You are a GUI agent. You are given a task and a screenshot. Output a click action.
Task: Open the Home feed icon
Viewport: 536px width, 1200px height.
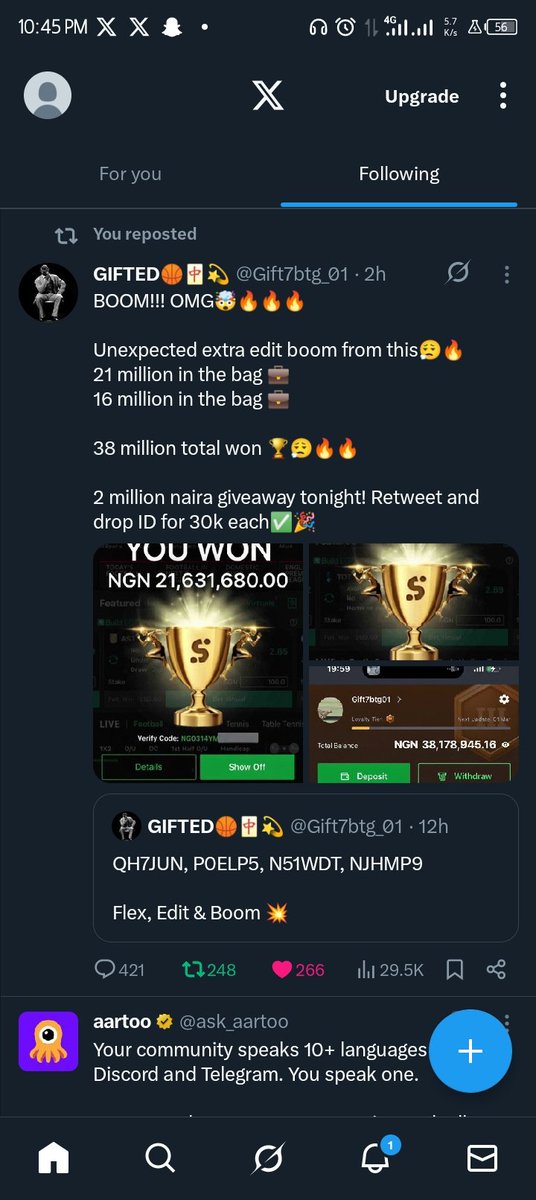pos(53,1157)
